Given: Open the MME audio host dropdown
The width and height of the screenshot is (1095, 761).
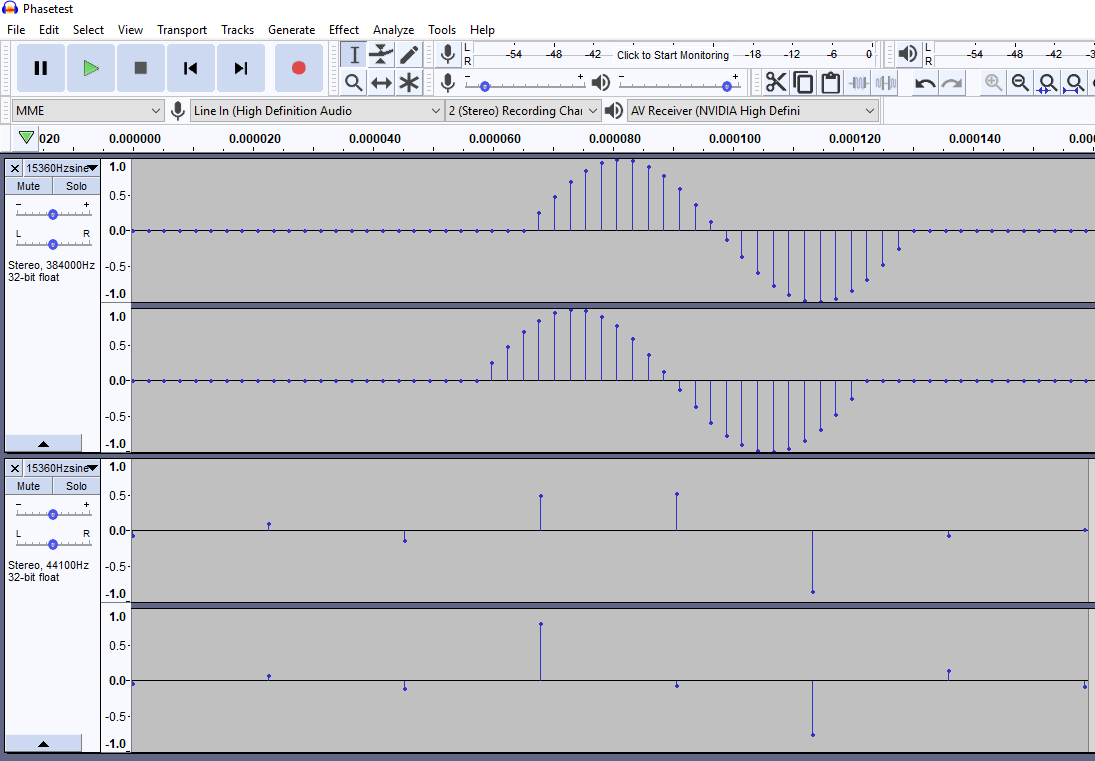Looking at the screenshot, I should (x=88, y=111).
